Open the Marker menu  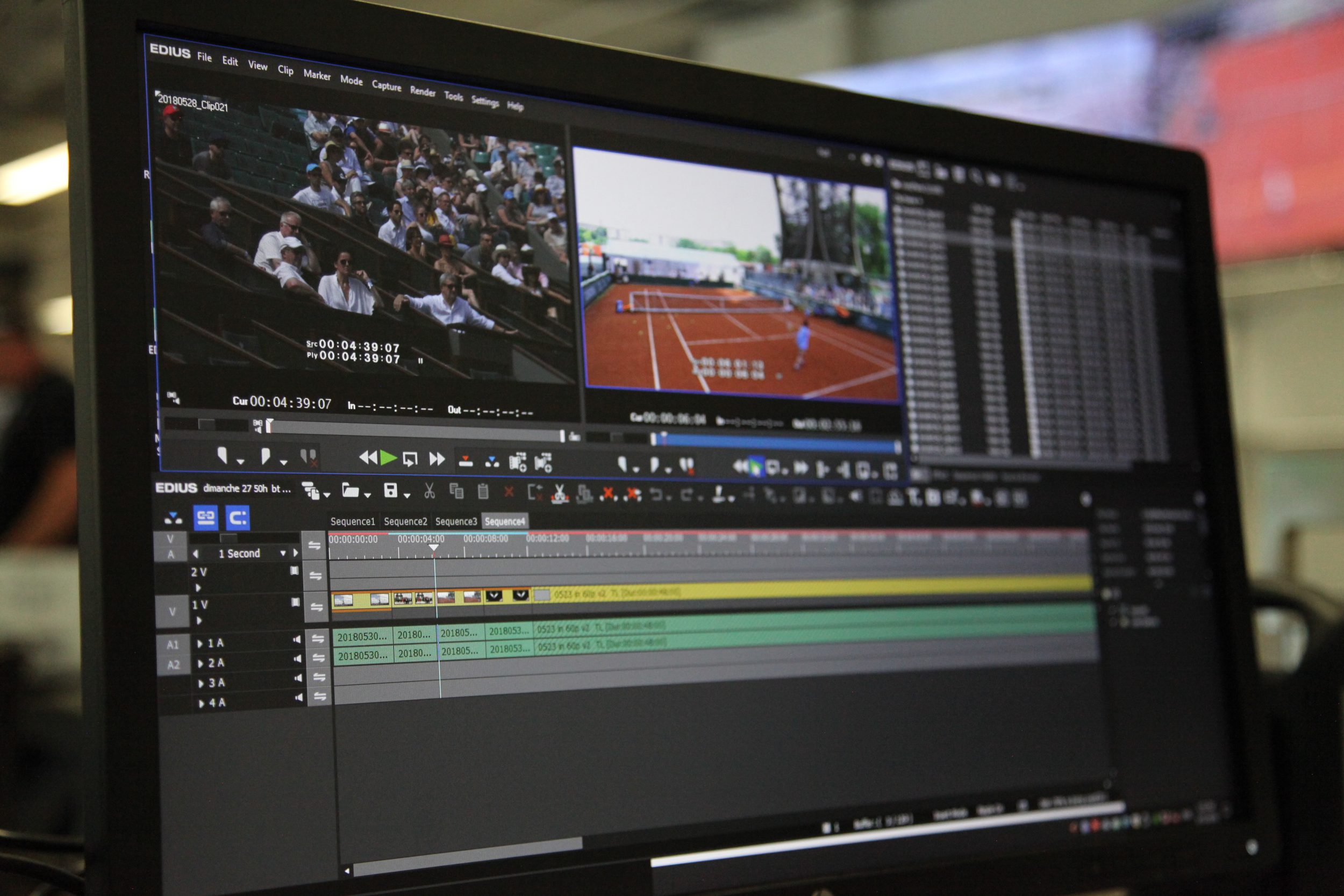pos(317,75)
